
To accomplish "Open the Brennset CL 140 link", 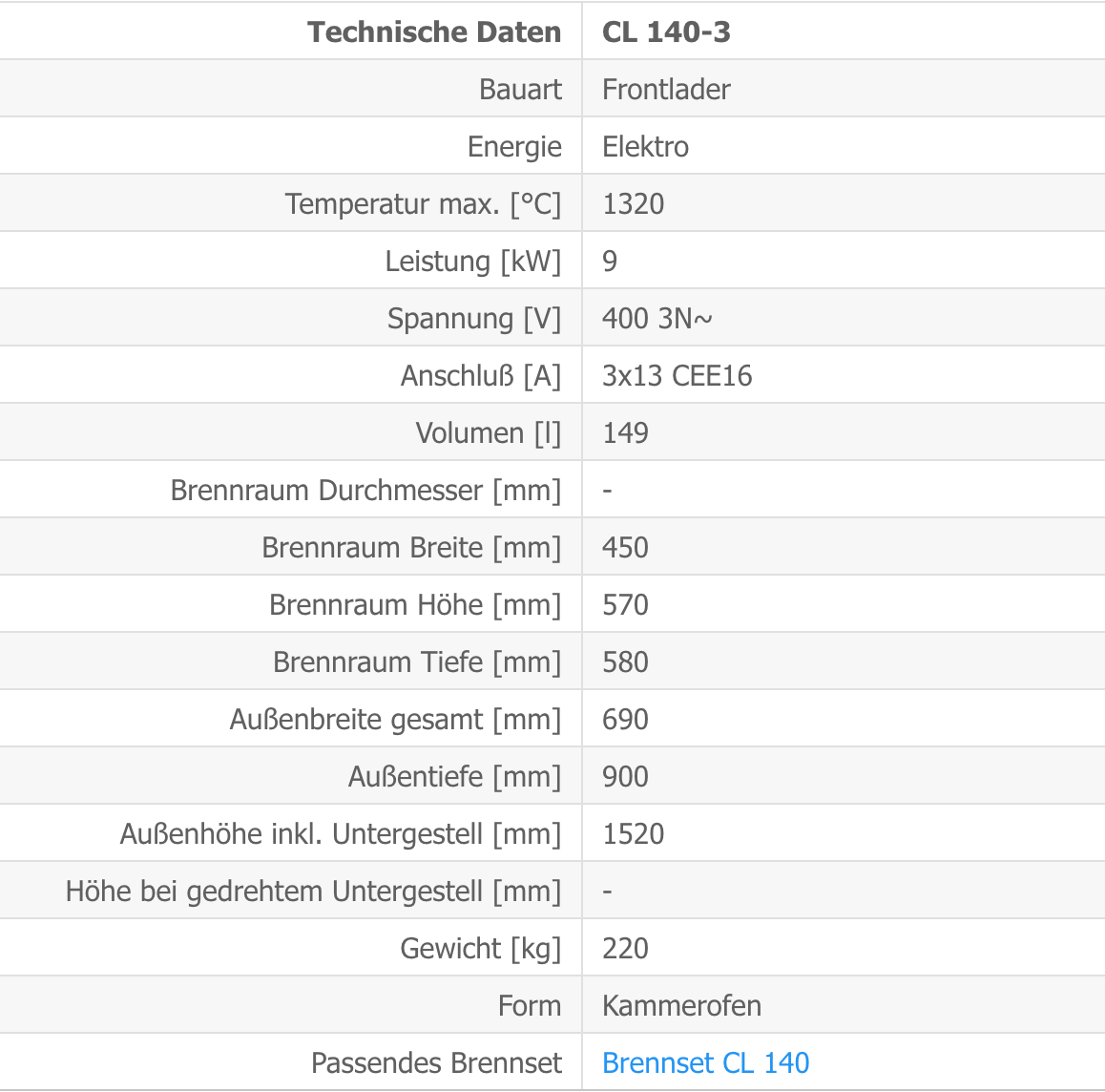I will click(x=705, y=1062).
